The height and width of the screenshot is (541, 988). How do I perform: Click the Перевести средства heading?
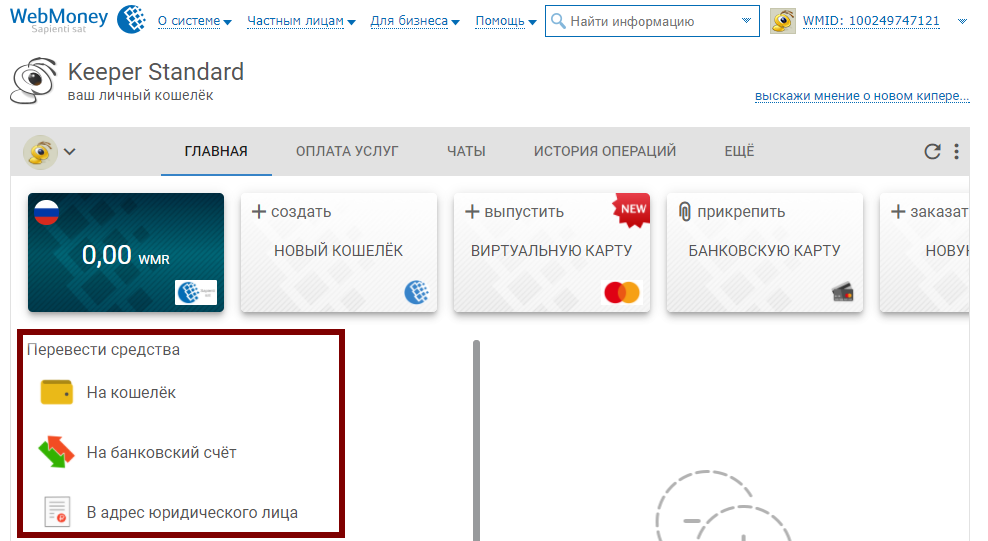(x=103, y=350)
